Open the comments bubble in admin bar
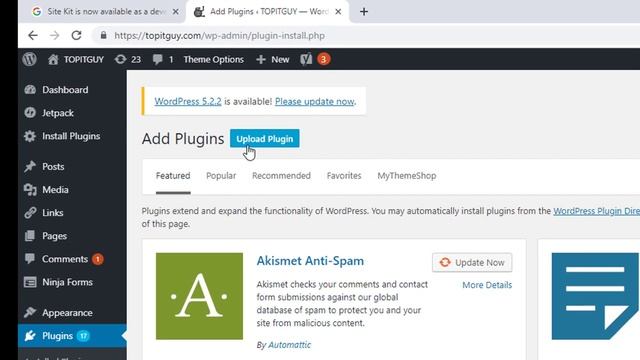The image size is (640, 360). pyautogui.click(x=163, y=60)
